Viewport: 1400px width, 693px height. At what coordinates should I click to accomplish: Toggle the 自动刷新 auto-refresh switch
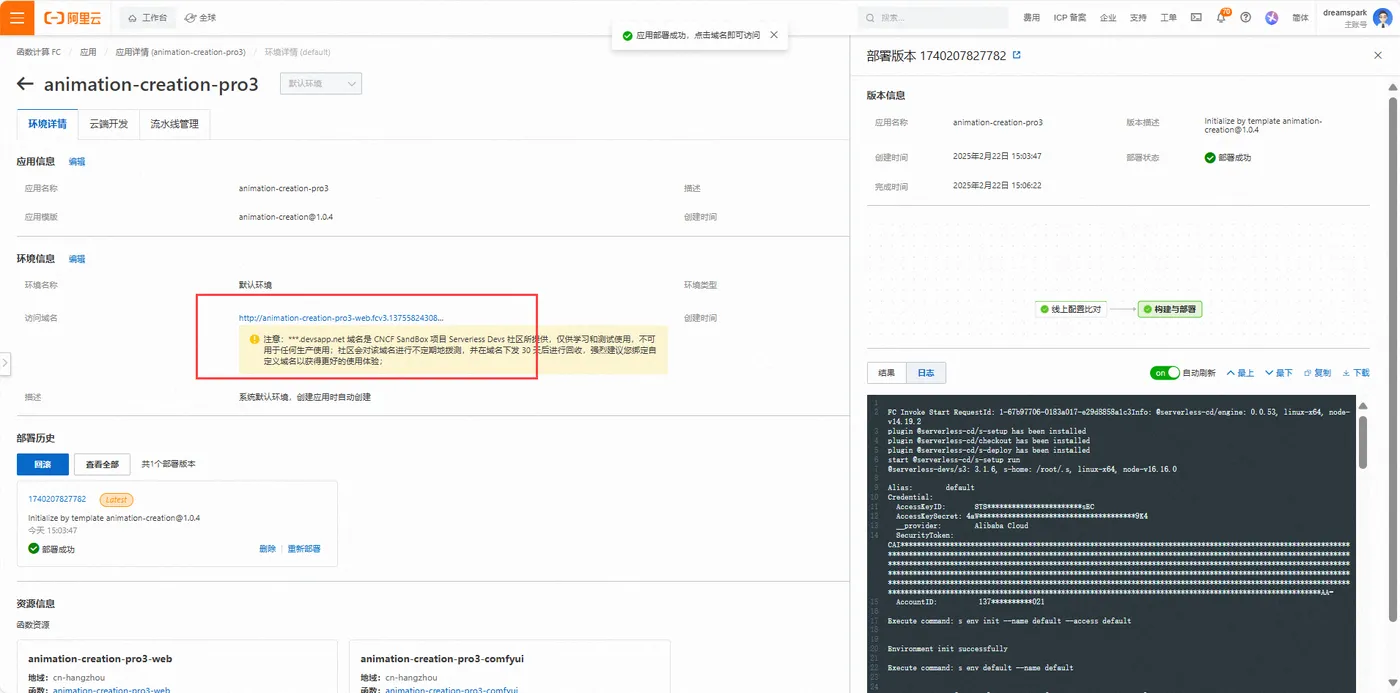point(1165,373)
